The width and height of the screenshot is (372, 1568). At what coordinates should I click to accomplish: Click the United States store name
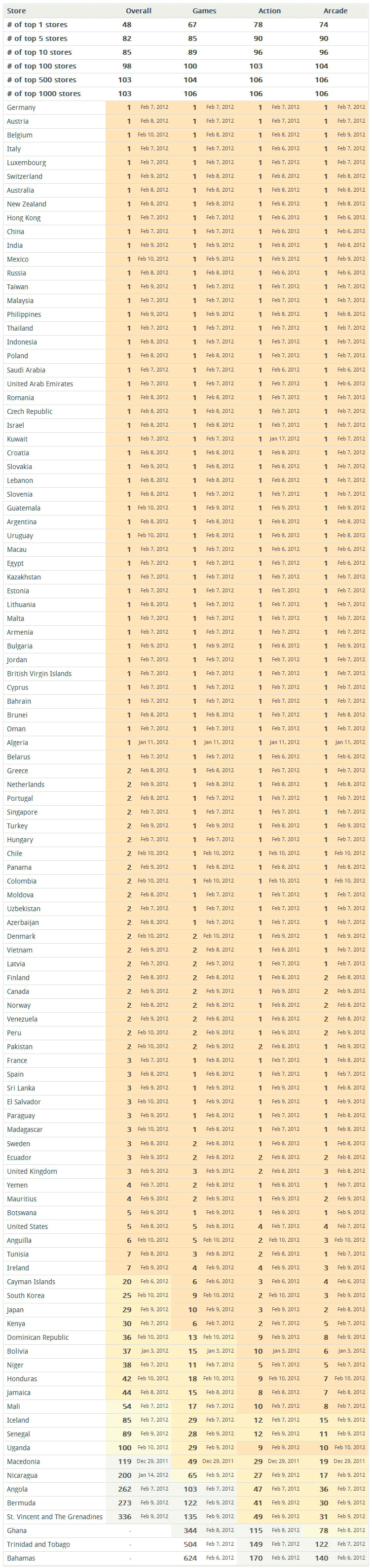(28, 1227)
